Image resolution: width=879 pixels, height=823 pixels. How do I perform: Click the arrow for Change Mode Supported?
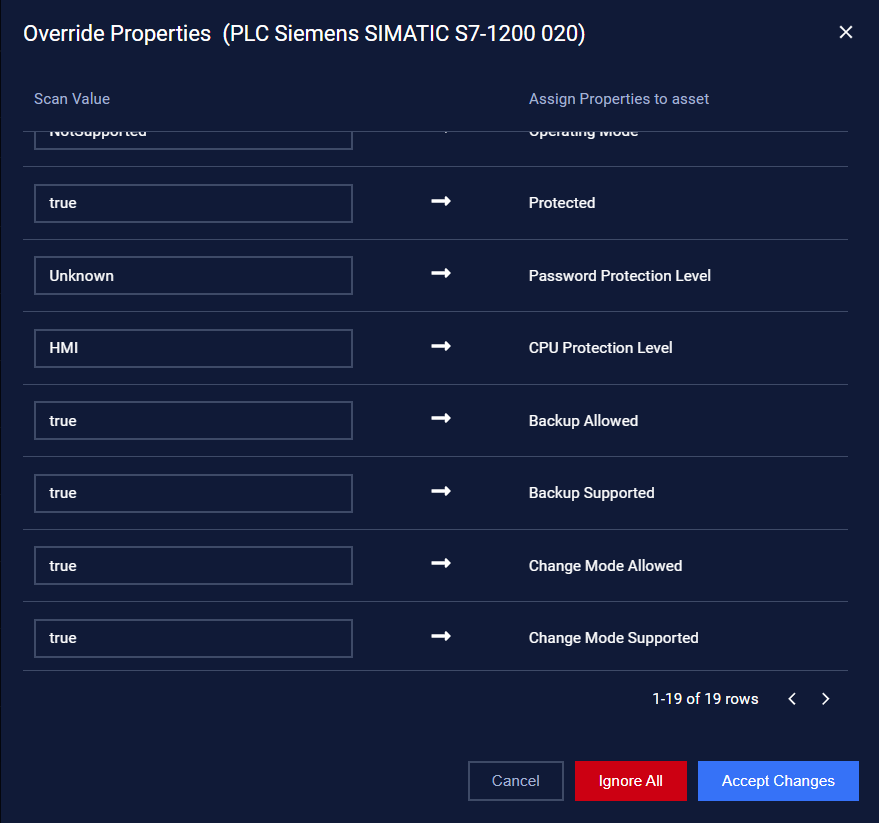(441, 636)
